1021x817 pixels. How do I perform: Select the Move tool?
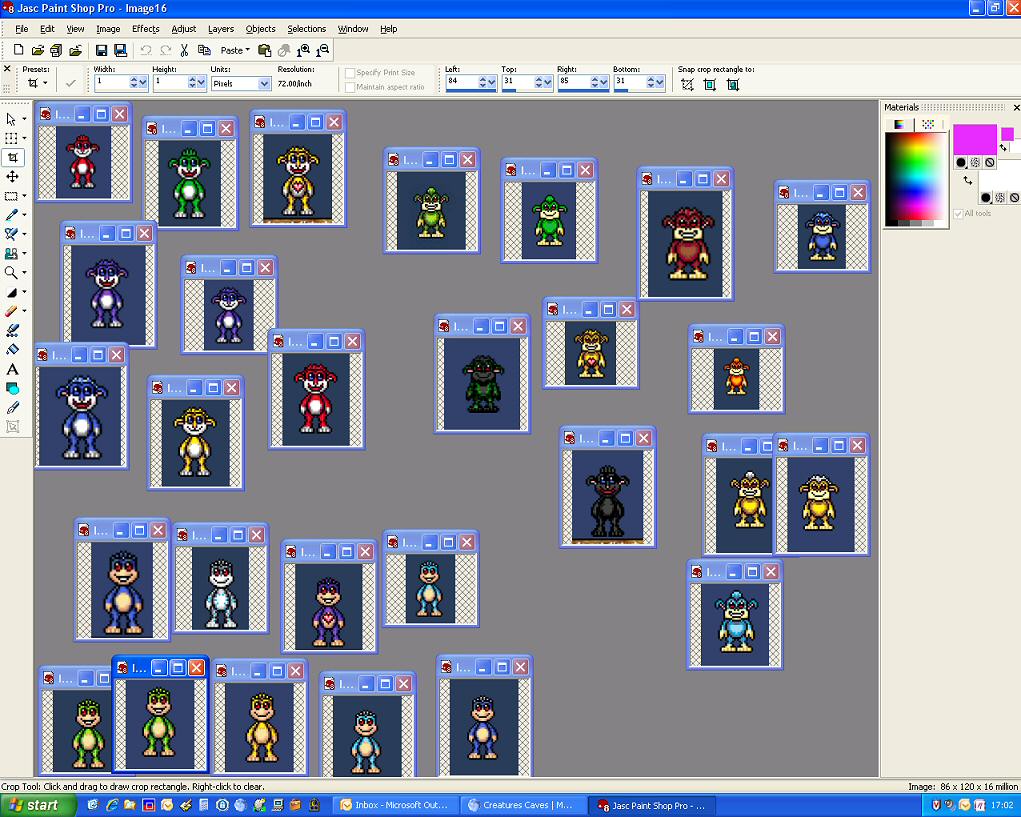pos(12,176)
